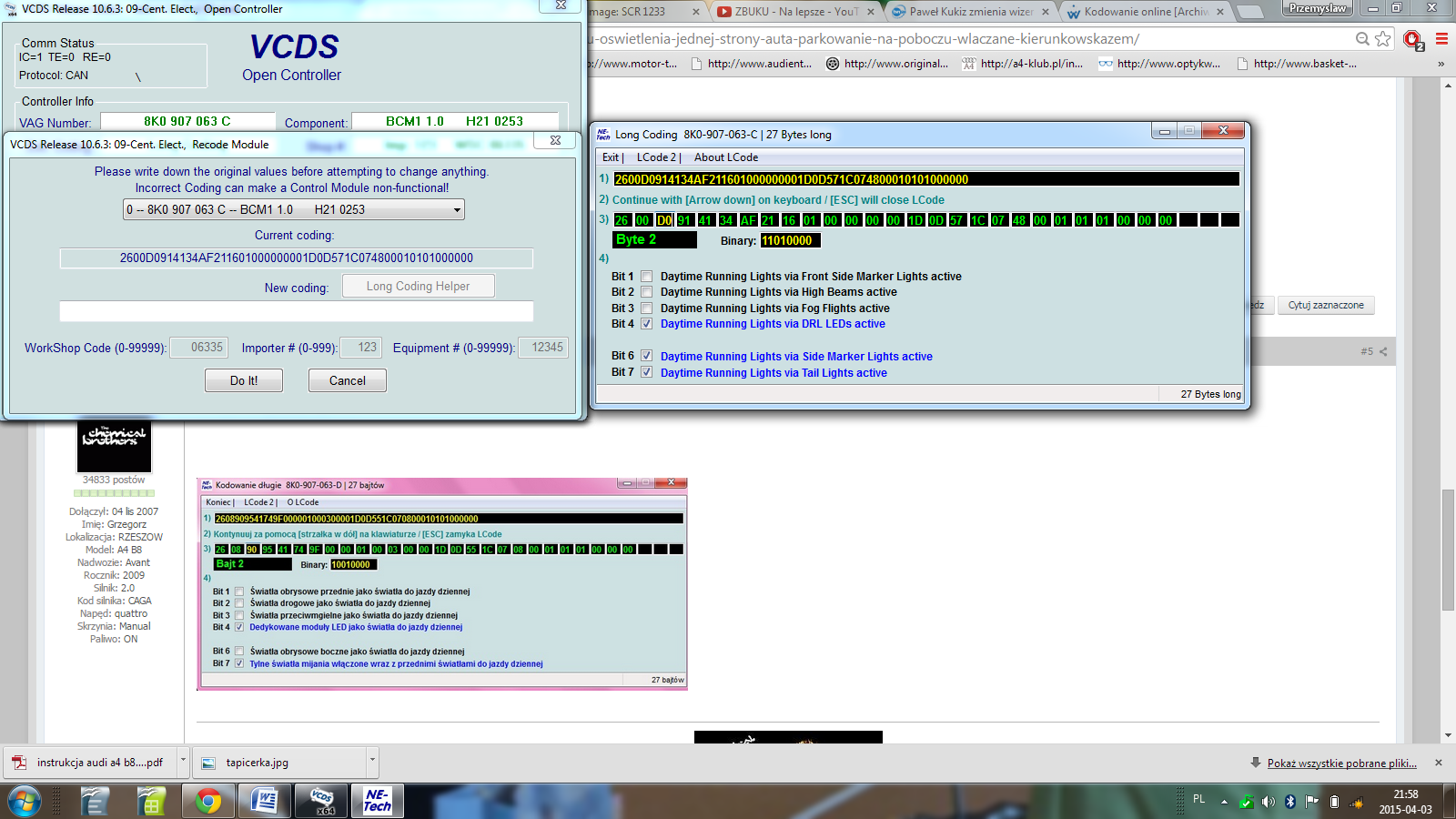Screen dimensions: 1456x819
Task: Click full coding string field in Long Coding
Action: tap(926, 179)
